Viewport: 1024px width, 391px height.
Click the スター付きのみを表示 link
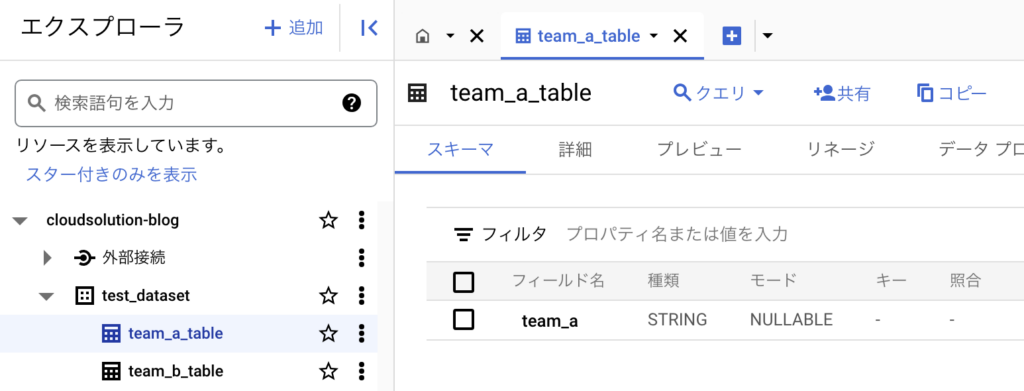tap(111, 174)
